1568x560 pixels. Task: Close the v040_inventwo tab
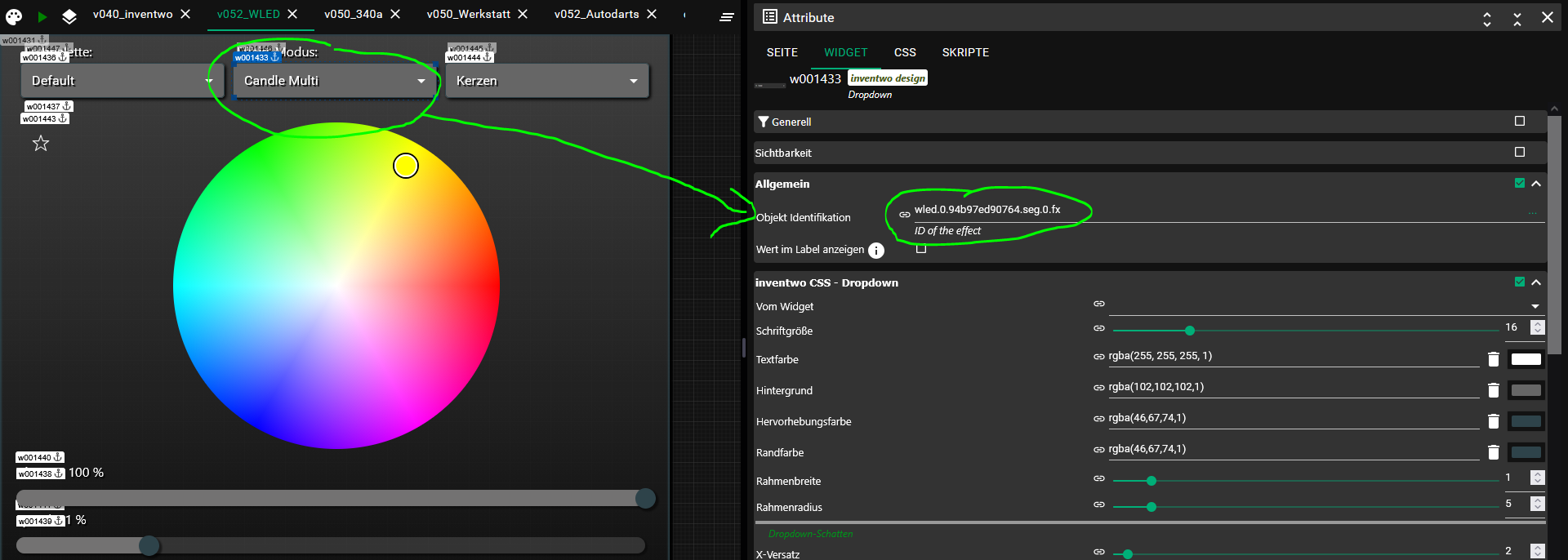point(185,14)
